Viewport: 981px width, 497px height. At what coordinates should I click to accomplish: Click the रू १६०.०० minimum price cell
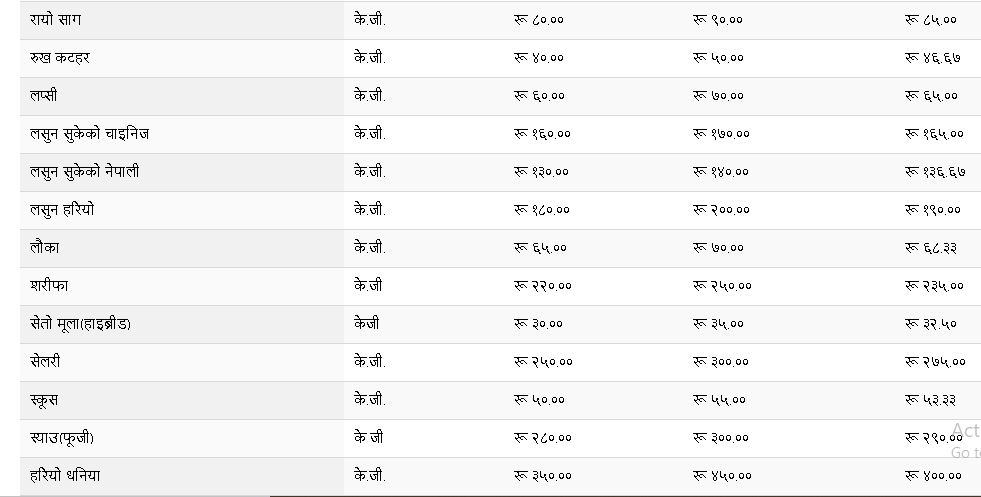tap(542, 134)
